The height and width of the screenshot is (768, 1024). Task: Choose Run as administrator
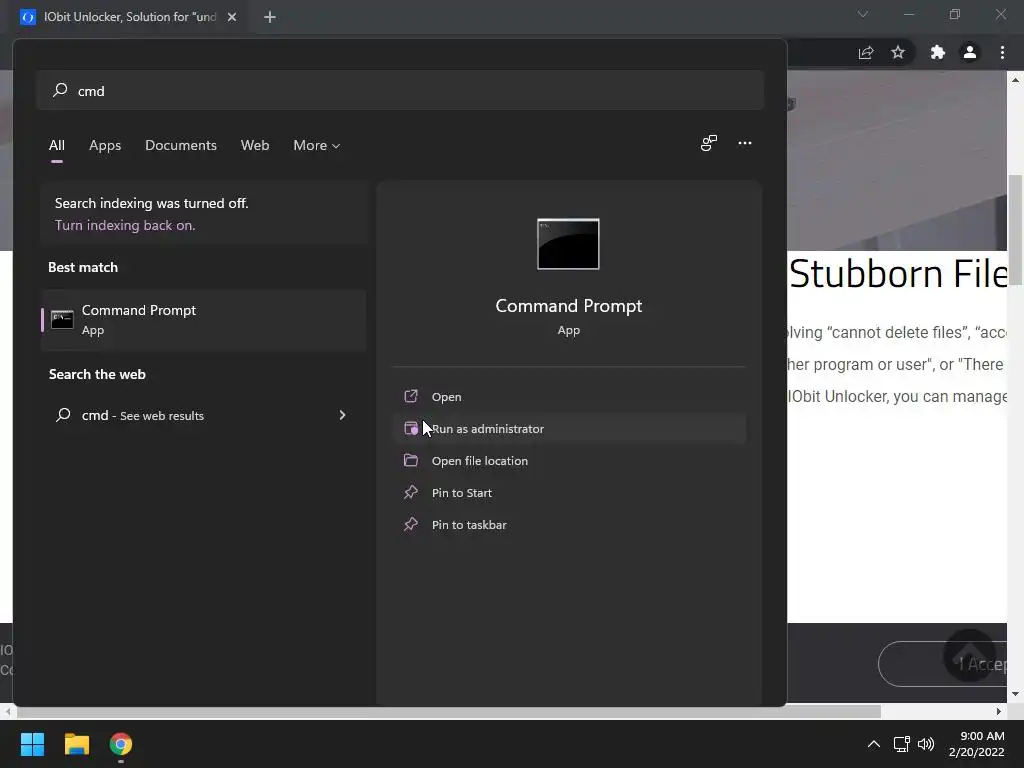569,428
